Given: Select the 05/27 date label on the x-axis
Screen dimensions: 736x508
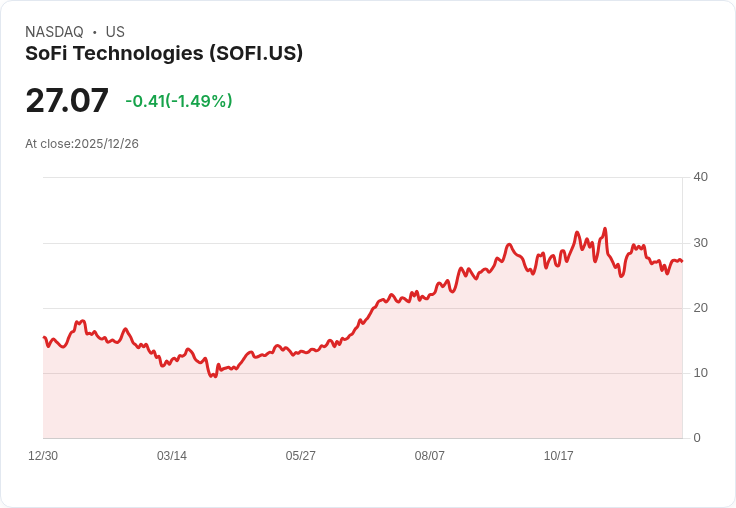Looking at the screenshot, I should (x=300, y=455).
